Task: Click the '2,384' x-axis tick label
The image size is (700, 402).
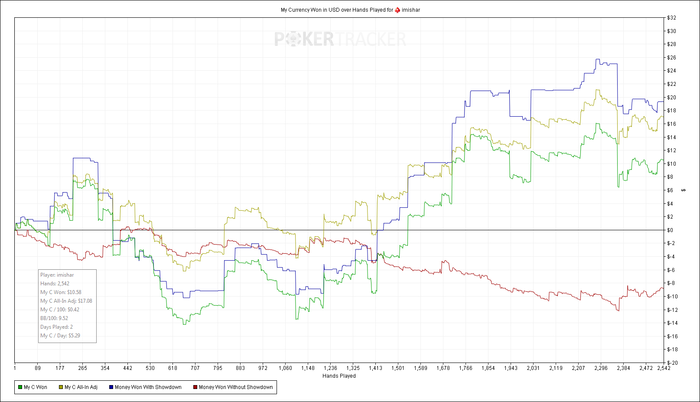Action: point(623,368)
